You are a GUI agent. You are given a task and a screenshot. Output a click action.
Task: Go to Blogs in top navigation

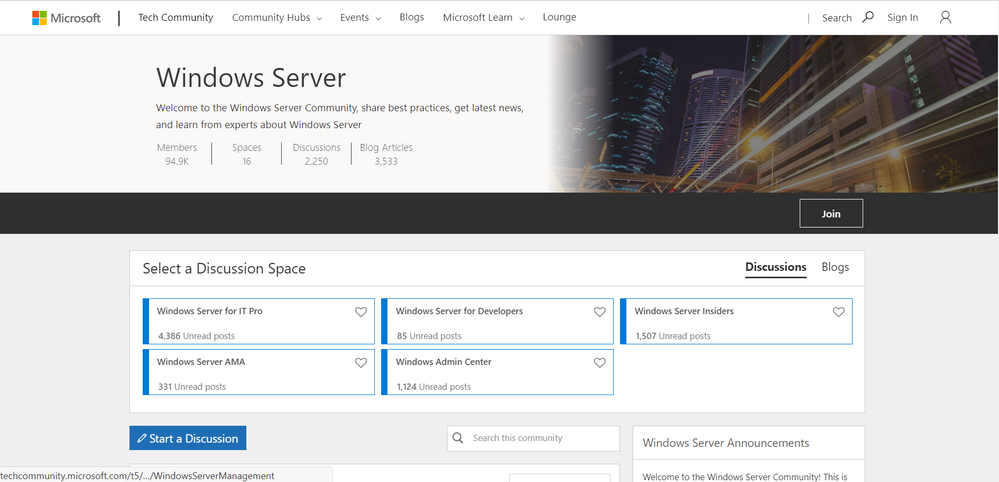tap(412, 17)
